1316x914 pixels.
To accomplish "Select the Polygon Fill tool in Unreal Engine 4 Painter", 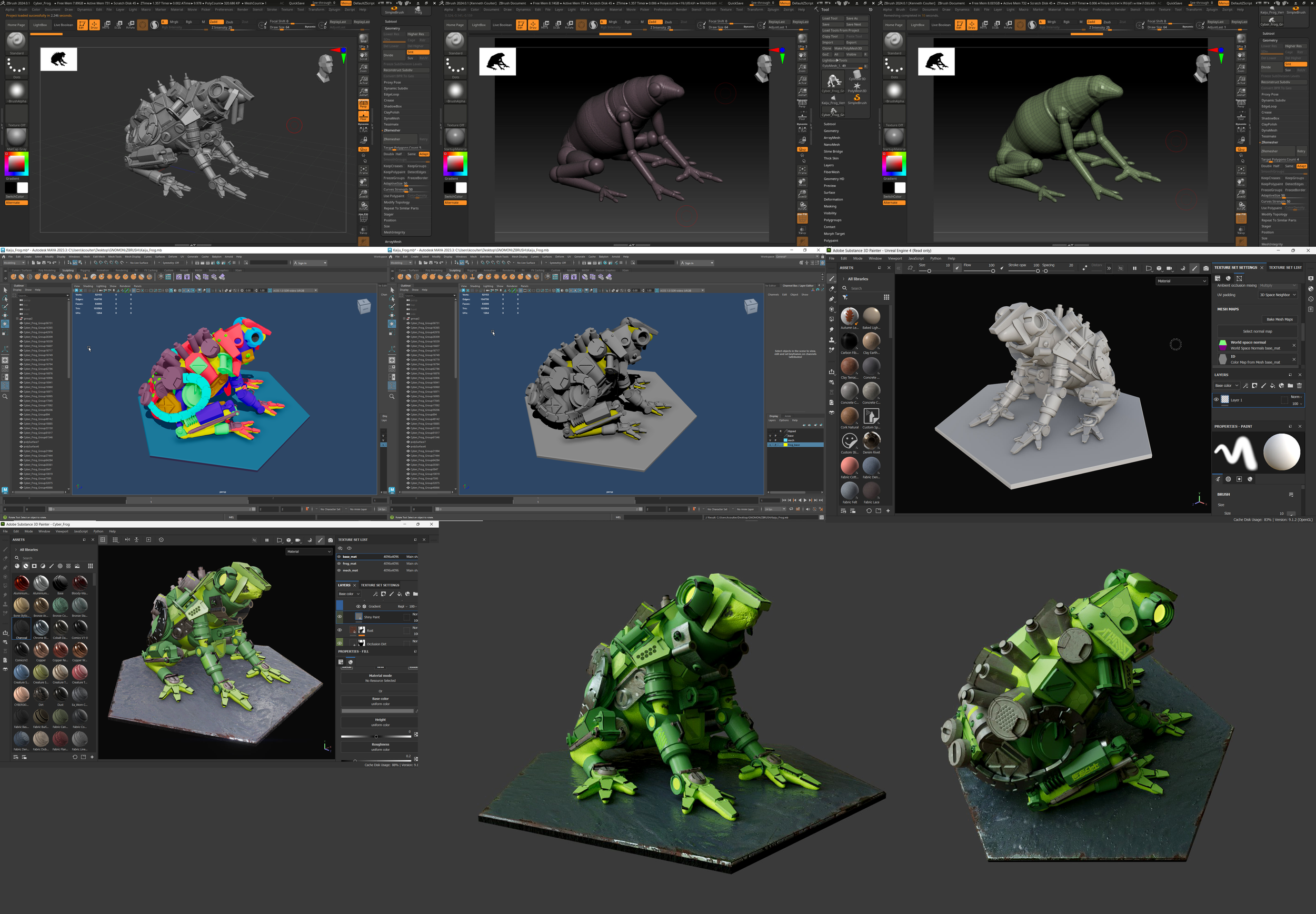I will pos(831,319).
